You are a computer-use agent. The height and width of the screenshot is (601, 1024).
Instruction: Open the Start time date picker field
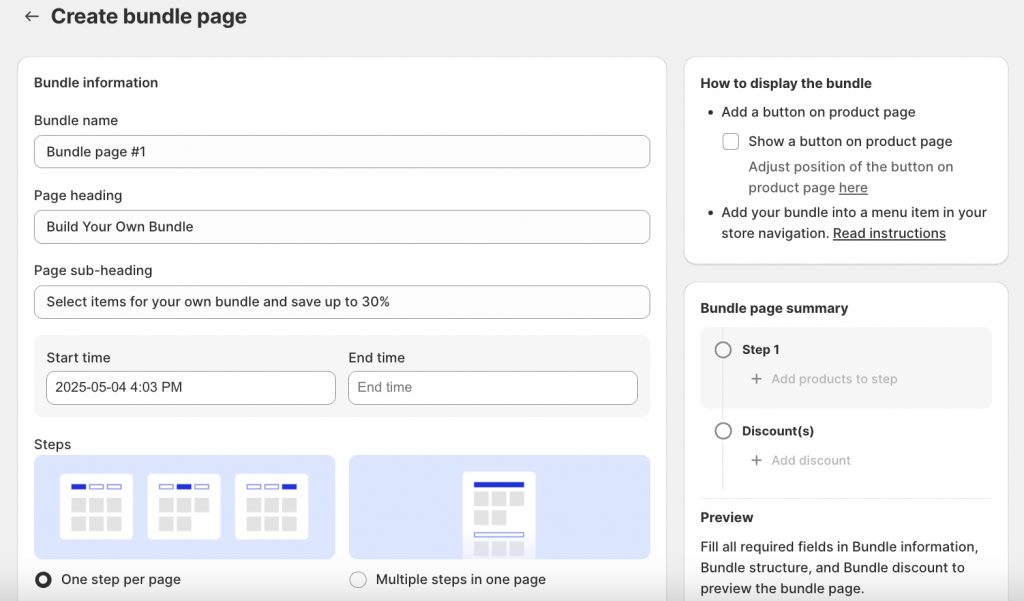[190, 388]
